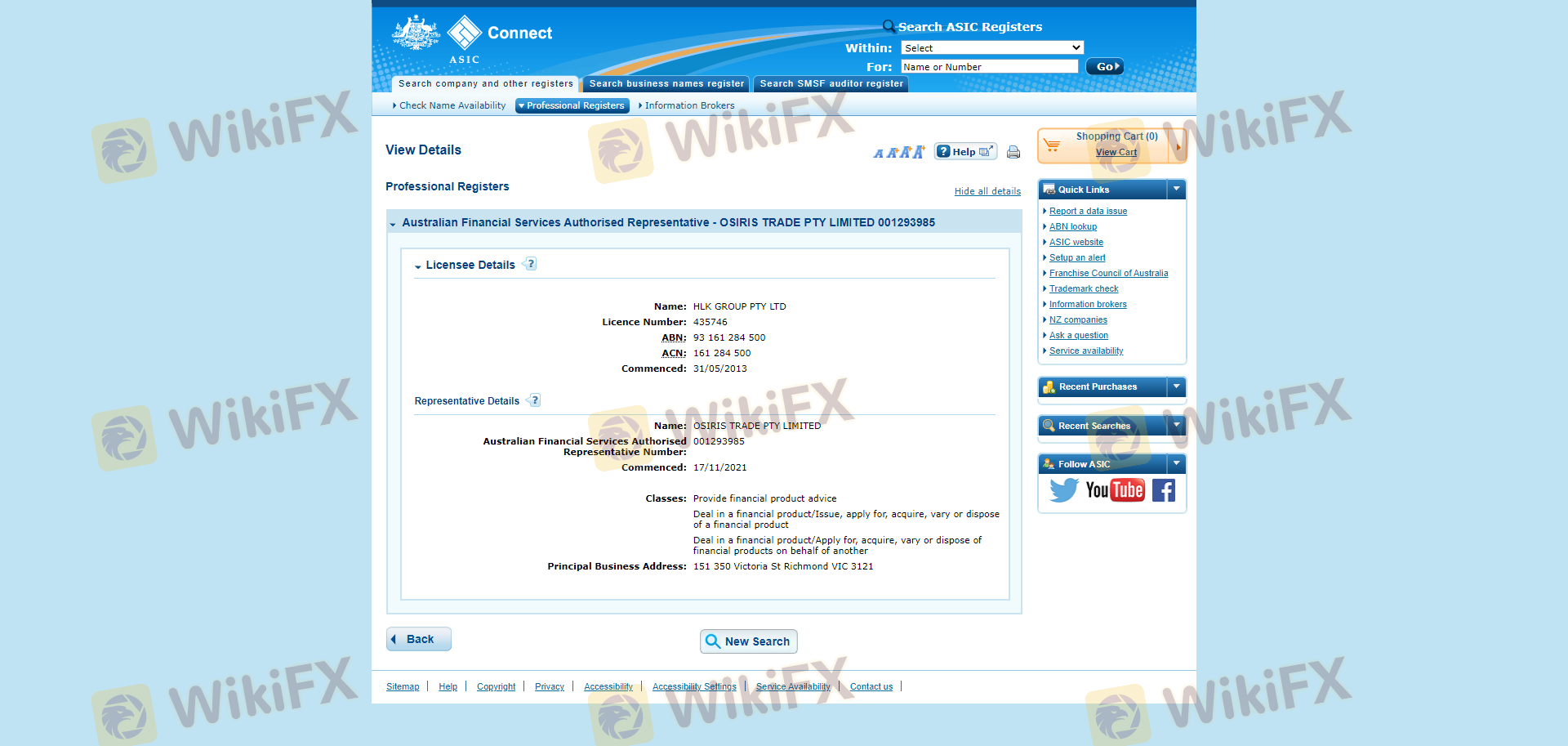
Task: Open Setup an alert link
Action: (1077, 257)
